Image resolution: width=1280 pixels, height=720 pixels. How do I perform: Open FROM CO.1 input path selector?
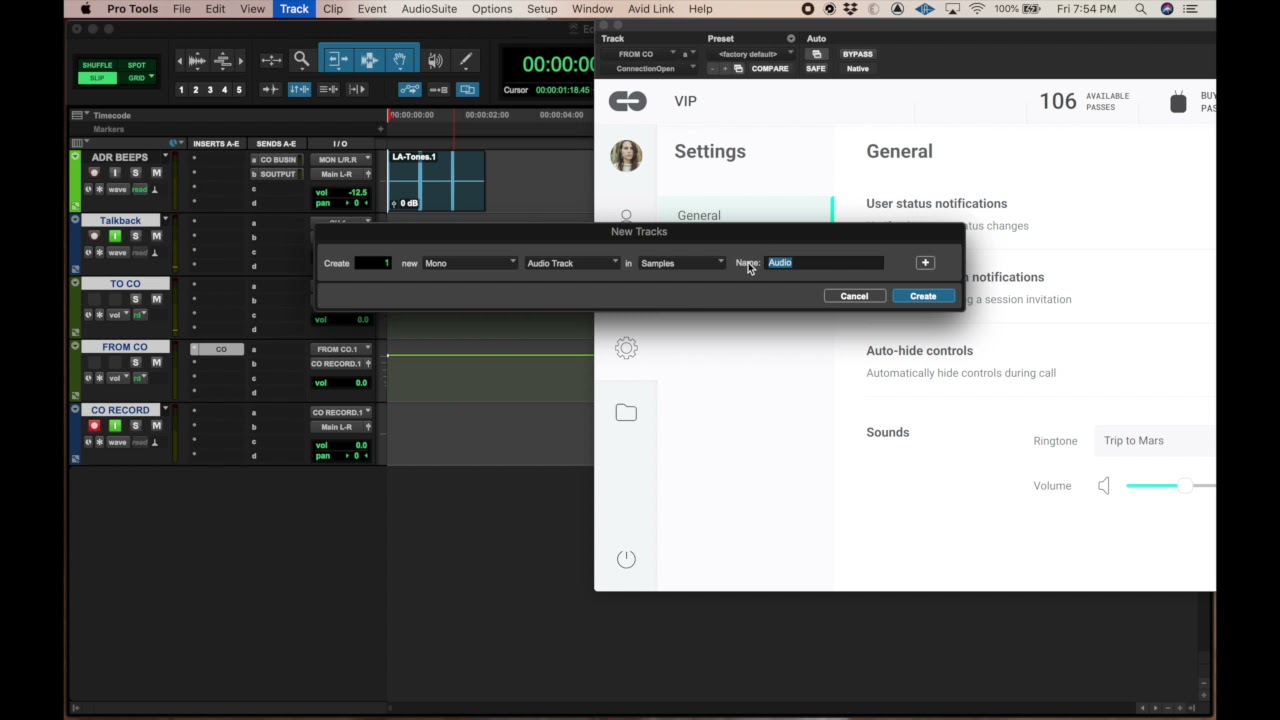(340, 349)
